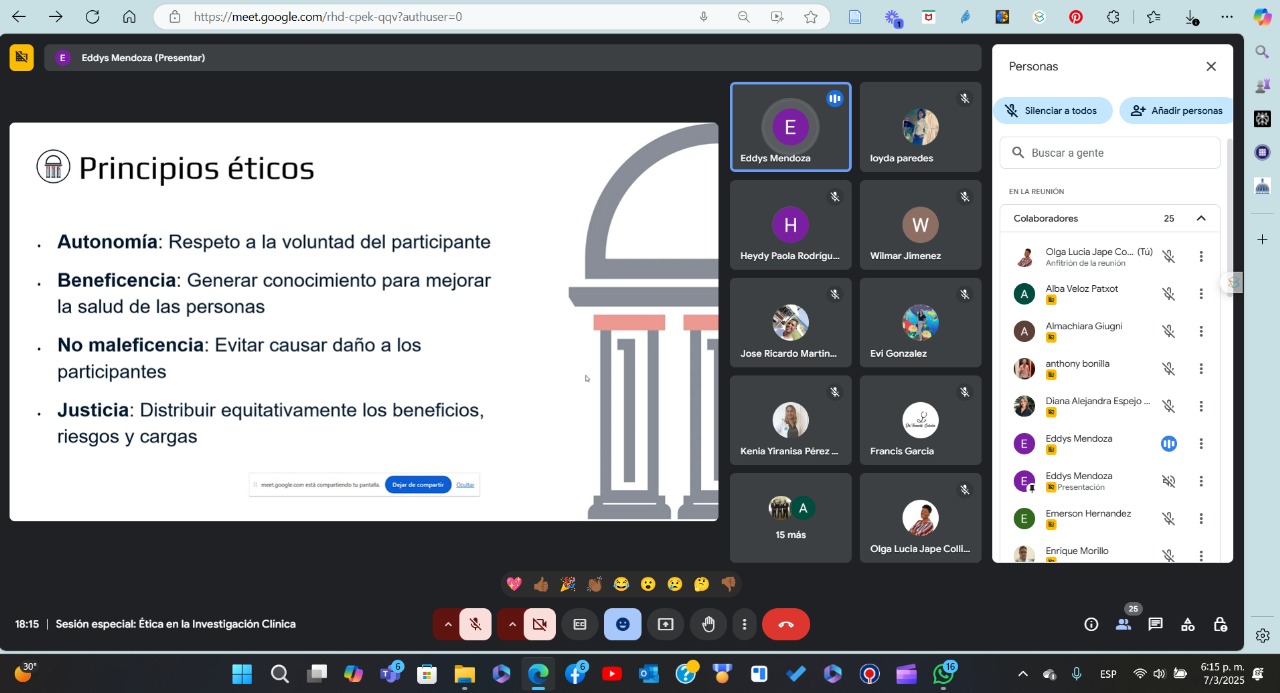Click the red hang up call button

(785, 624)
